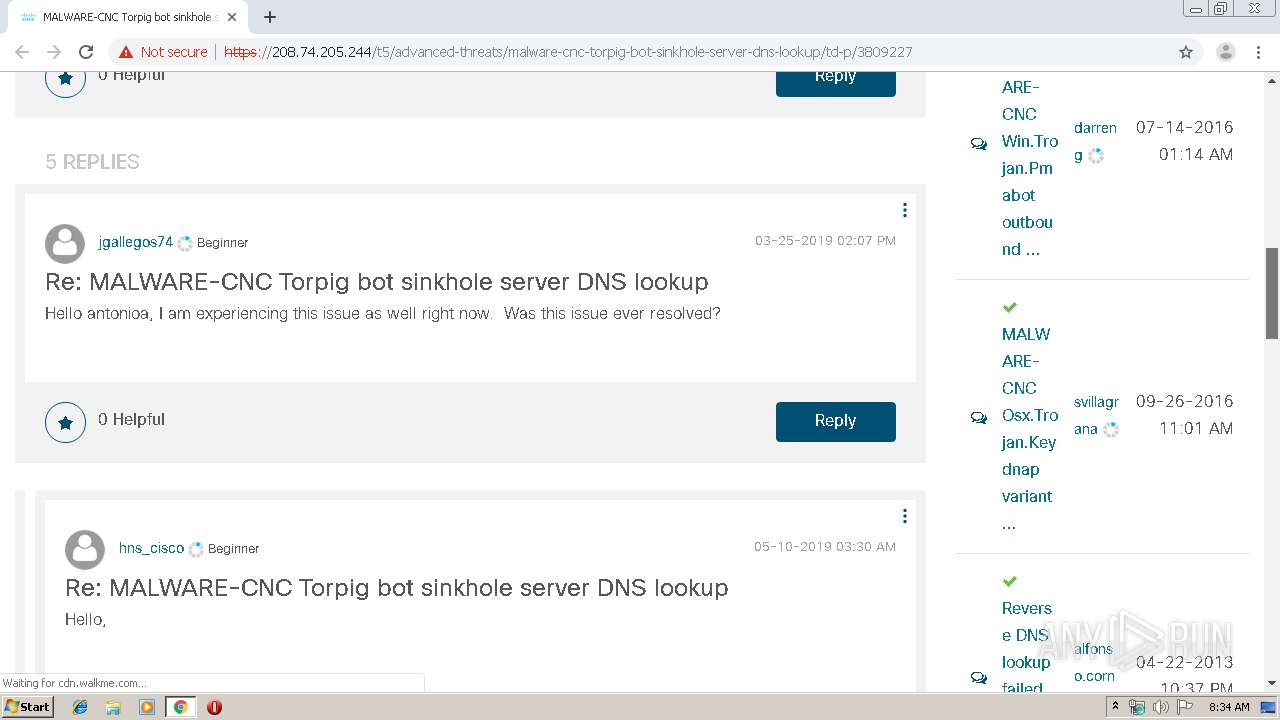The image size is (1280, 720).
Task: Open File Explorer from the taskbar
Action: coord(113,707)
